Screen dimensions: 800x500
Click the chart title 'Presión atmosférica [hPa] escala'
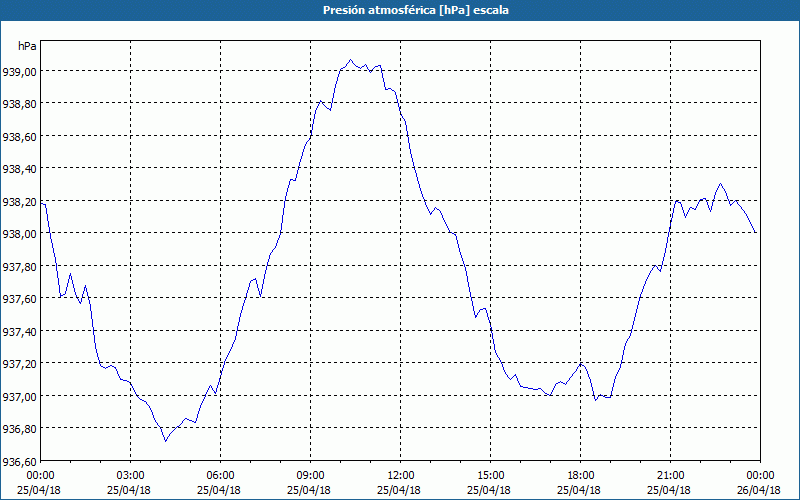(x=416, y=10)
